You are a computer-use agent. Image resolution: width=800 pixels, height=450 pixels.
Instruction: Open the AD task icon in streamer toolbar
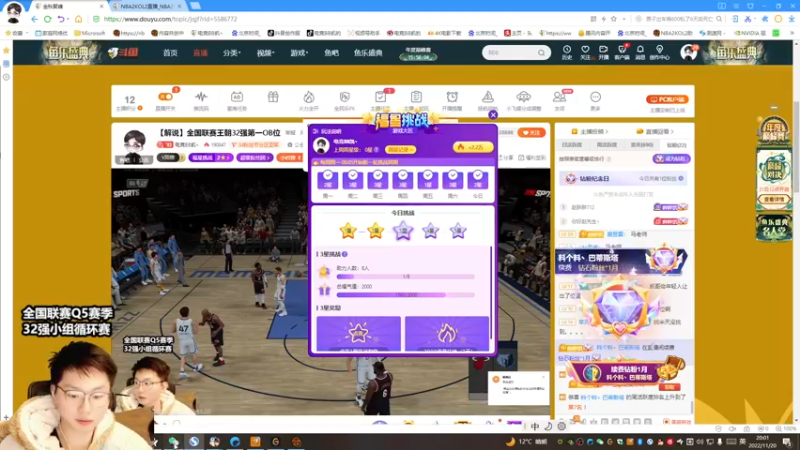click(237, 99)
